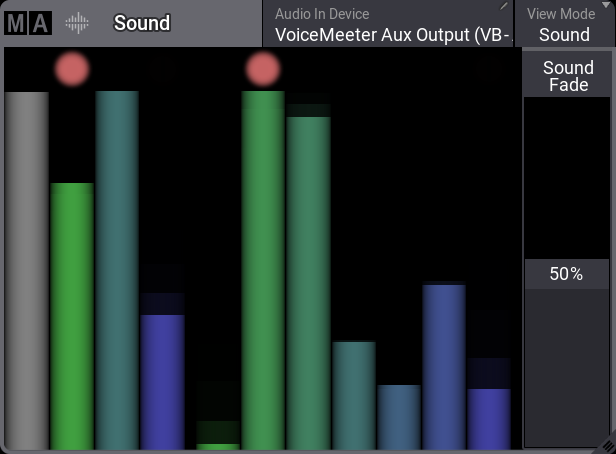Select the first bright green frequency bar
Image resolution: width=616 pixels, height=454 pixels.
[72, 315]
